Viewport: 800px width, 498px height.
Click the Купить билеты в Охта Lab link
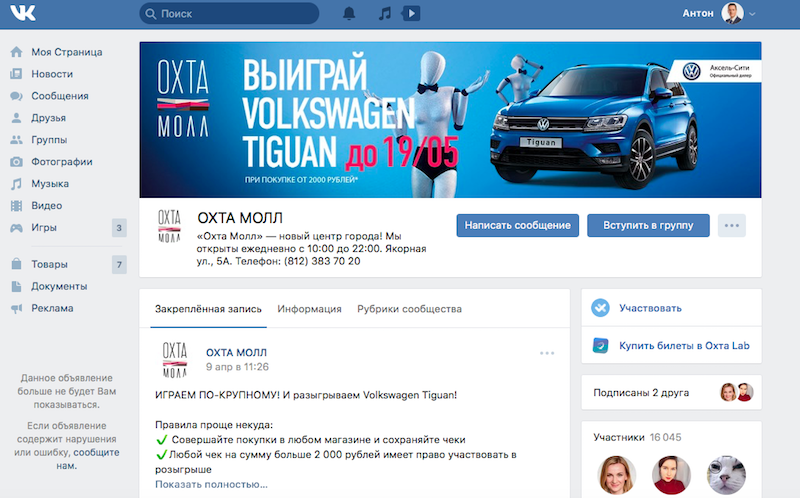[684, 346]
